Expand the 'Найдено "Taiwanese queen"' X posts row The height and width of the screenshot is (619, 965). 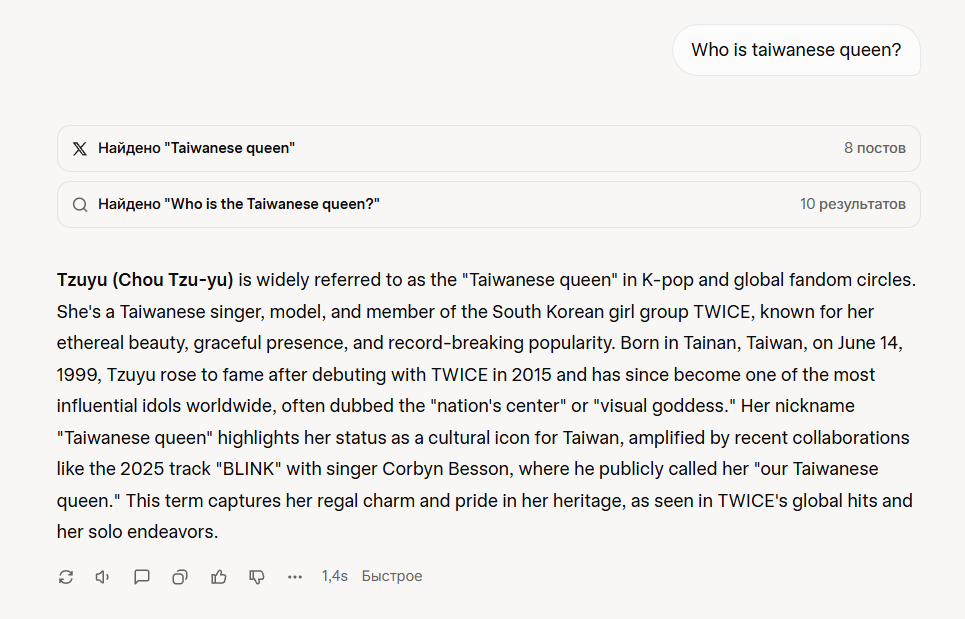pos(196,149)
